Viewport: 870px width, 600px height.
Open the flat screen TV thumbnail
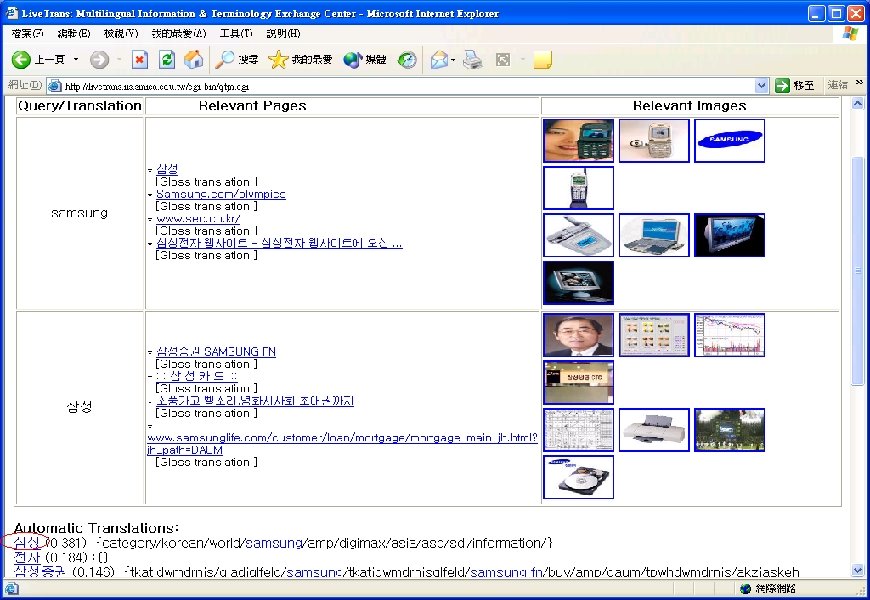pos(729,235)
